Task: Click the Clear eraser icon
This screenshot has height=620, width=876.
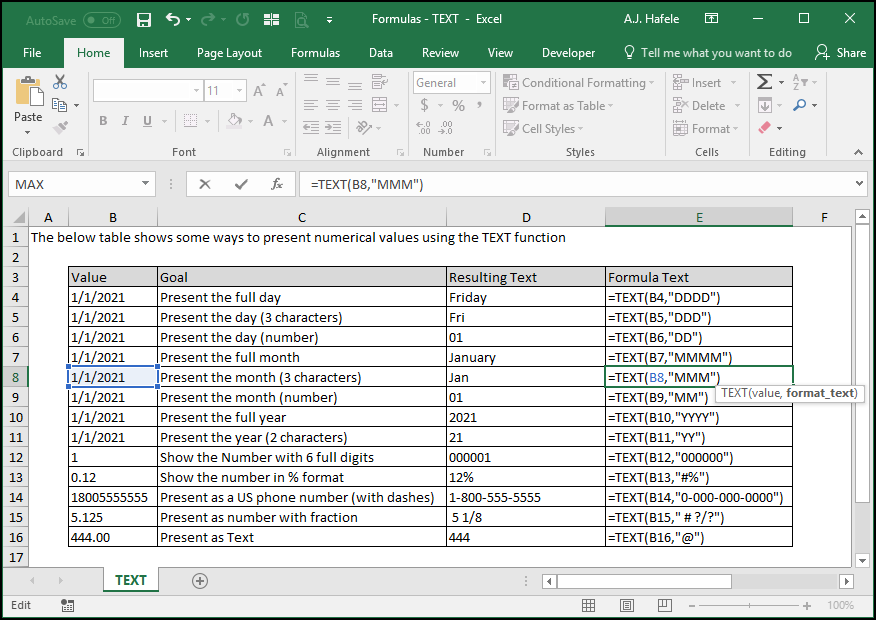Action: coord(764,128)
